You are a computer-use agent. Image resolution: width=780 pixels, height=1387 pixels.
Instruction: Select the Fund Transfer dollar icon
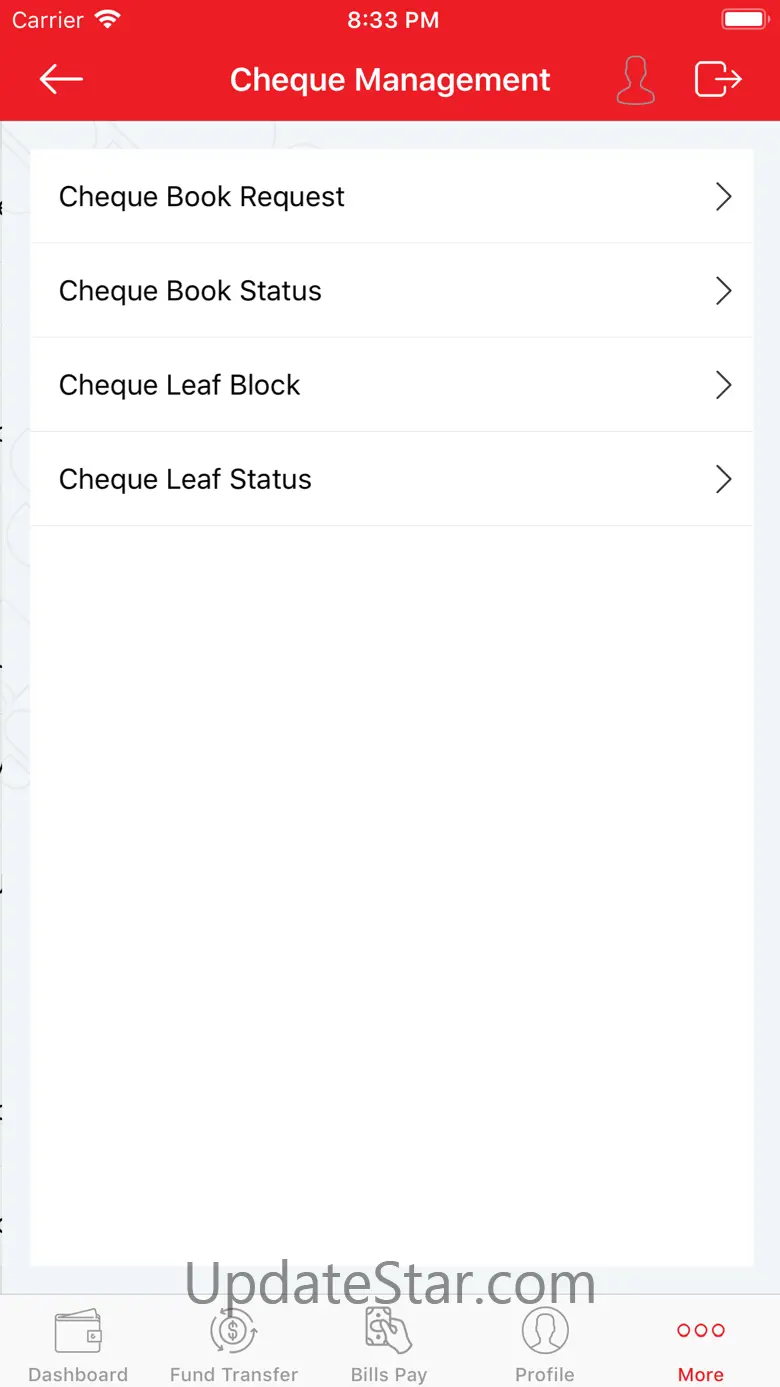coord(233,1331)
